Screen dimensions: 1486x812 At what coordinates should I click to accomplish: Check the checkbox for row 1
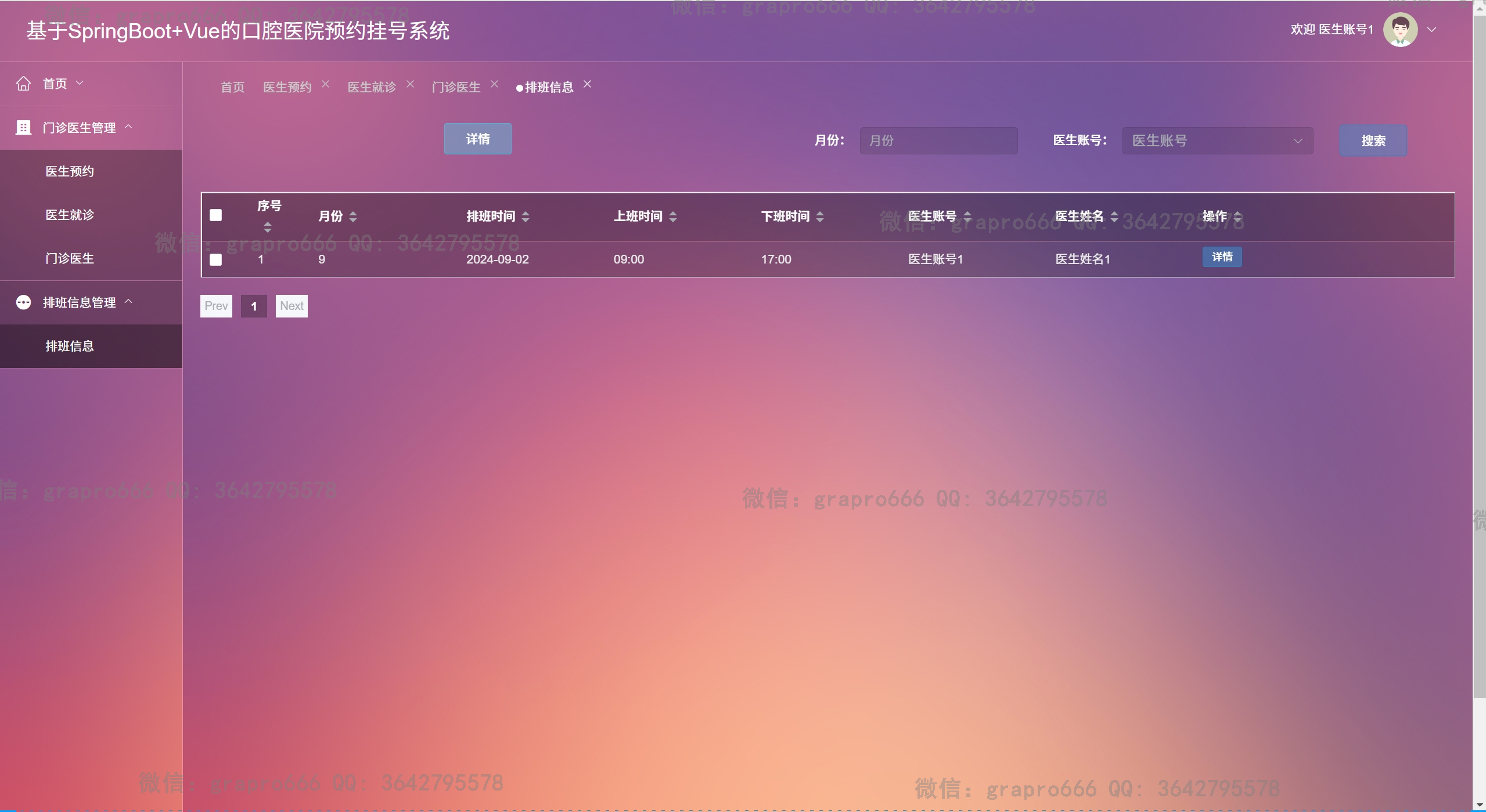(x=215, y=259)
